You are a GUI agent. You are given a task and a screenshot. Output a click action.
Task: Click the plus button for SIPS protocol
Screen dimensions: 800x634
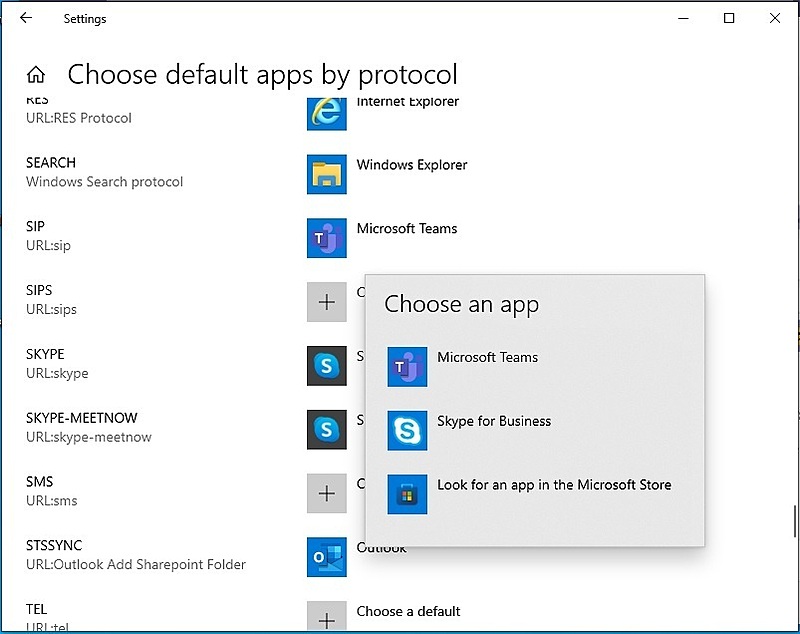tap(324, 301)
